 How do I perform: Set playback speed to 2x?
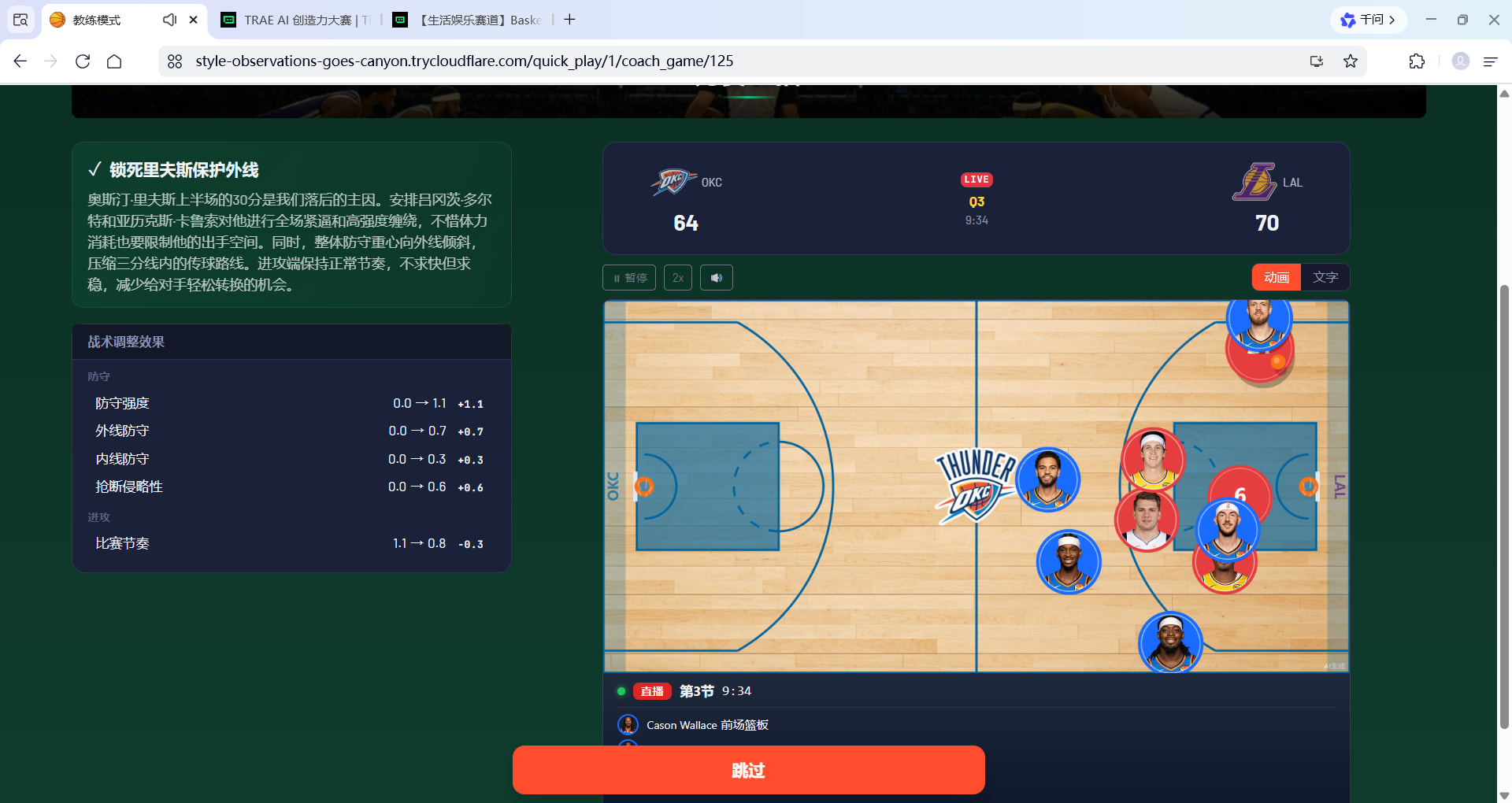(678, 278)
